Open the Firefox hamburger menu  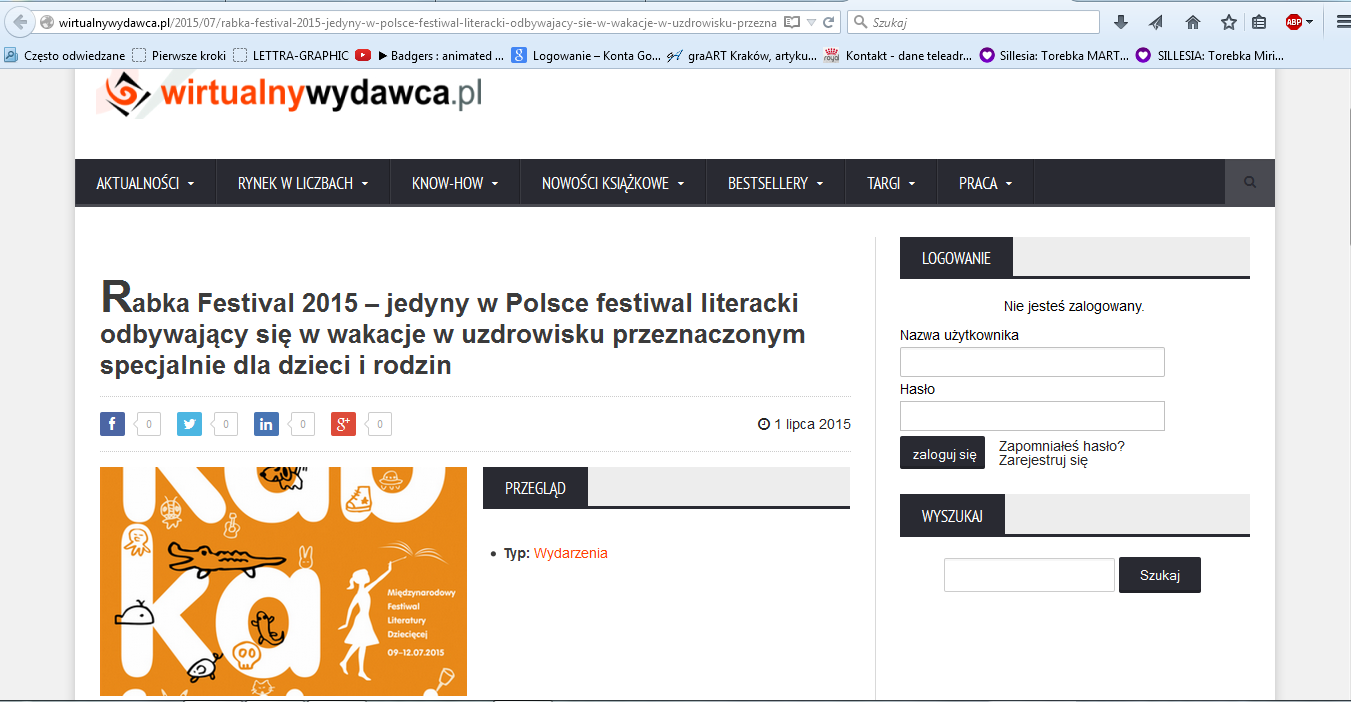(1342, 22)
